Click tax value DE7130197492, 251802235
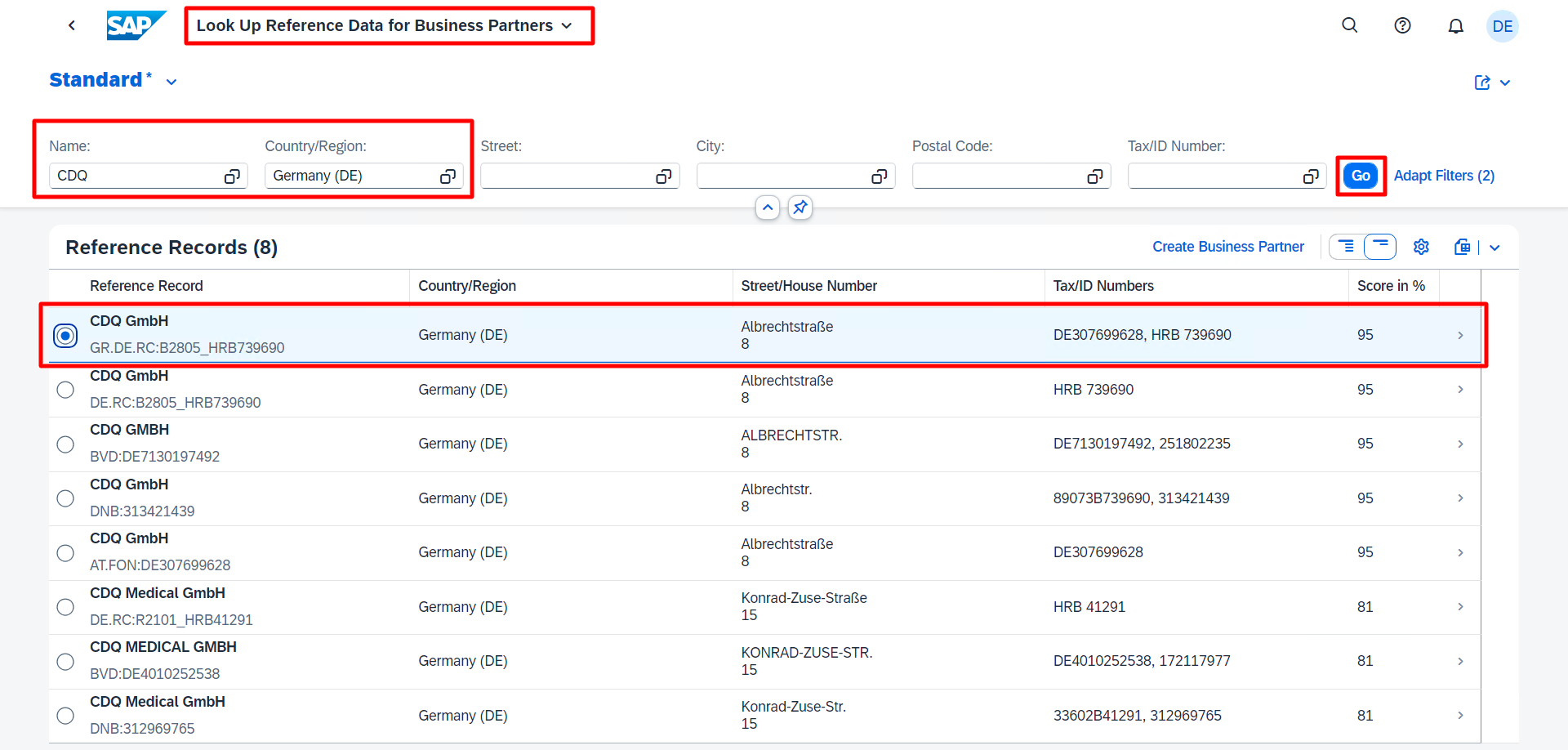The width and height of the screenshot is (1568, 750). click(x=1142, y=444)
